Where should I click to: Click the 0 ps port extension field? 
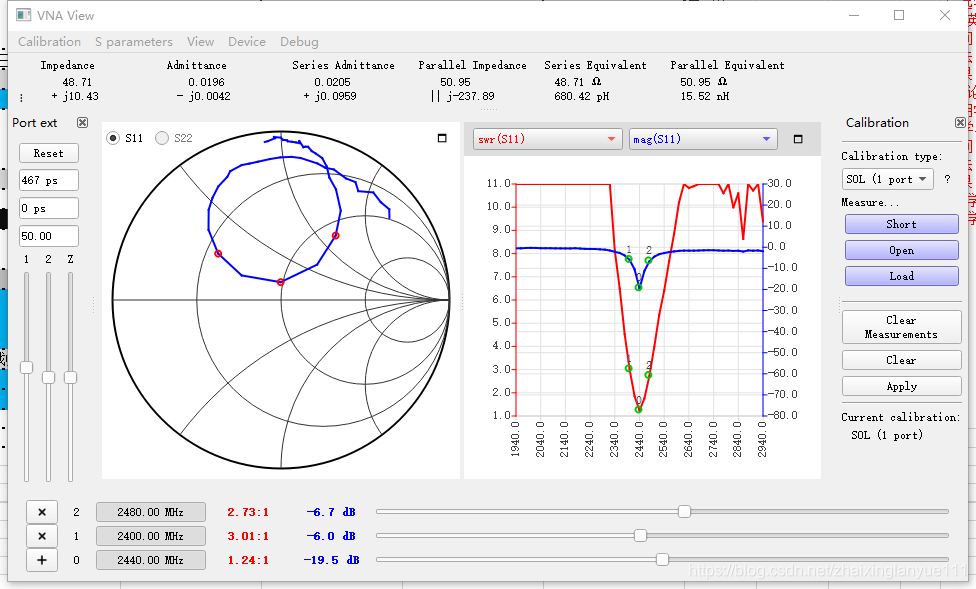click(49, 208)
